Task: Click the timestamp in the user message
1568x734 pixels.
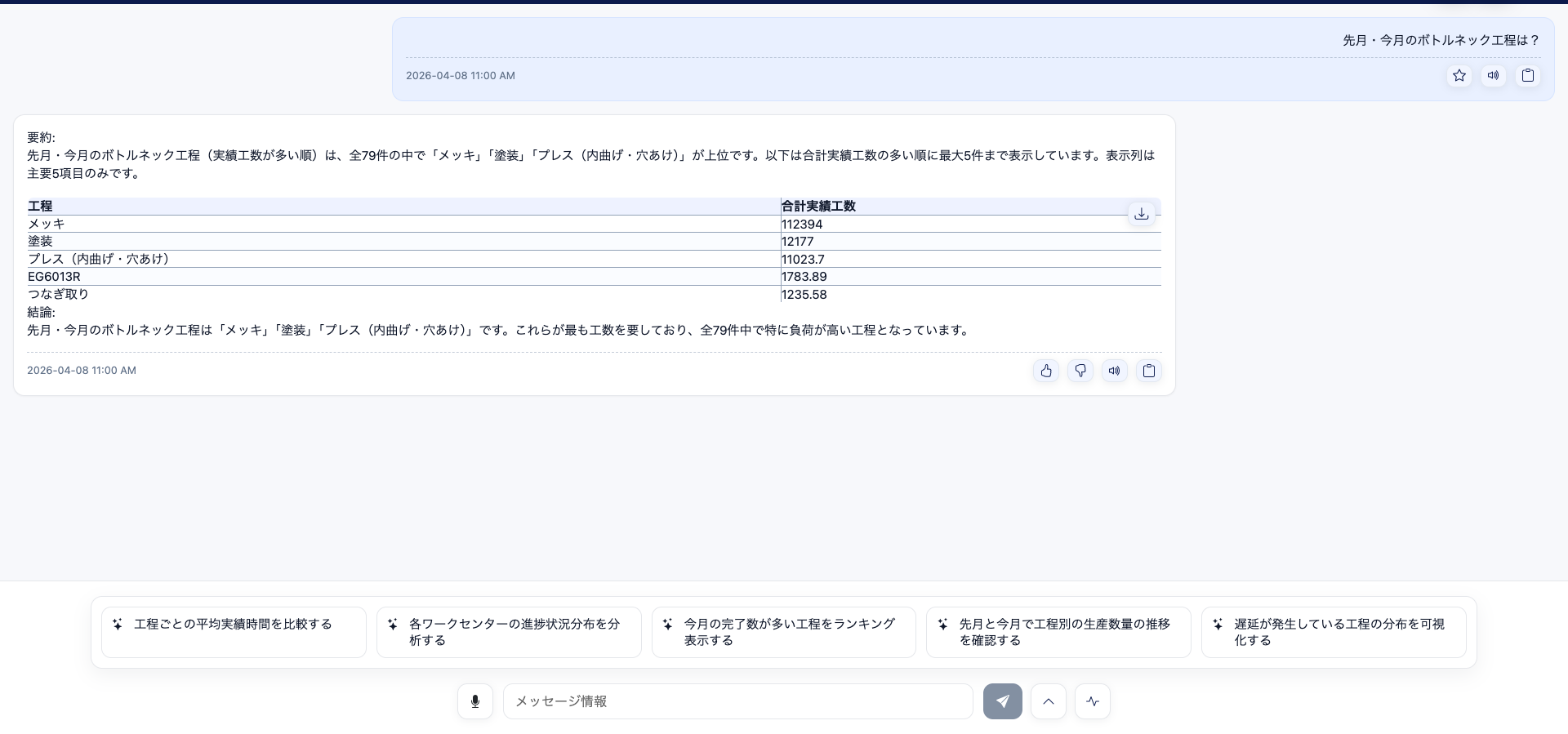Action: point(461,76)
